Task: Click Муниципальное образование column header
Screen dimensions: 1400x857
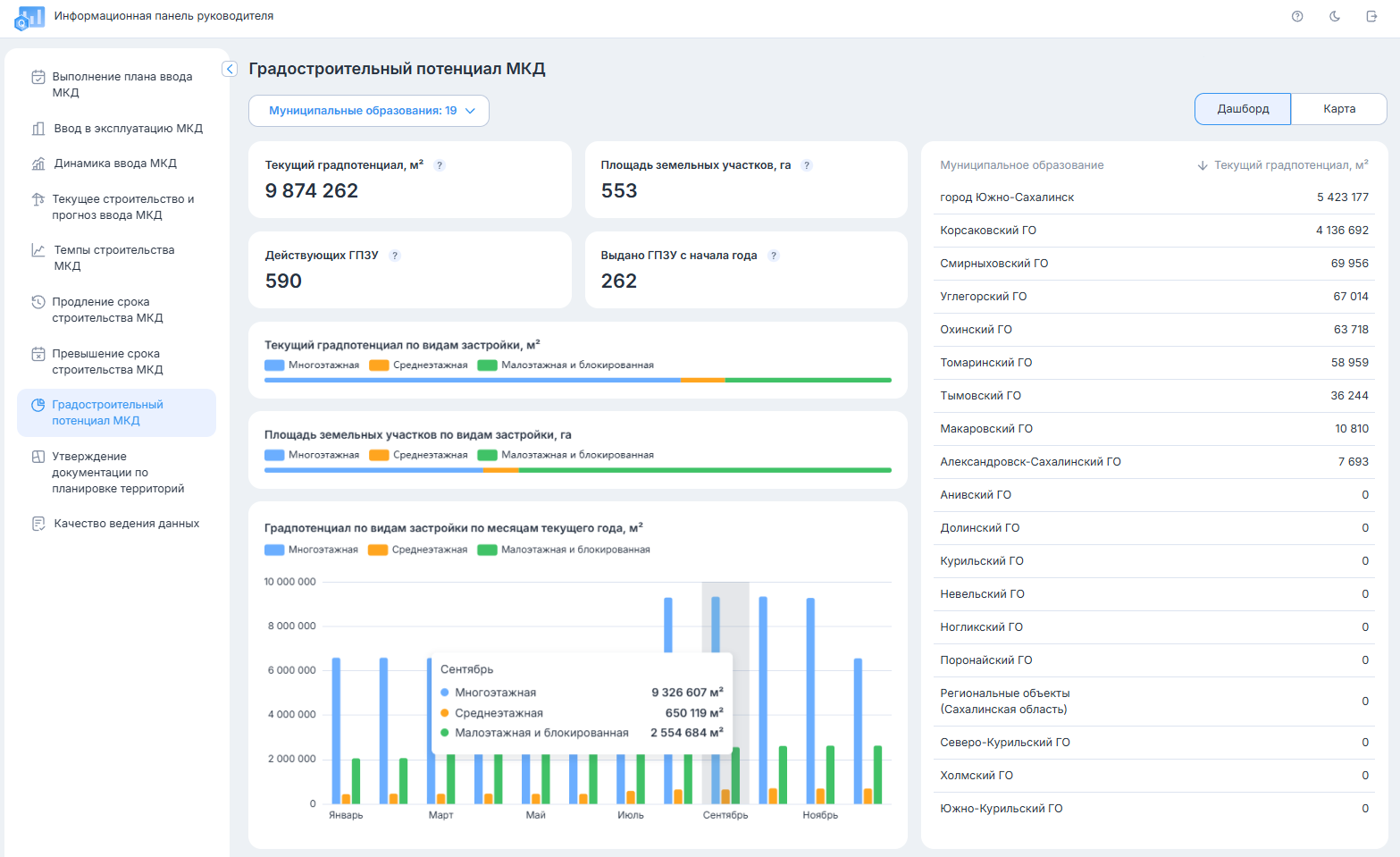Action: click(x=1021, y=165)
